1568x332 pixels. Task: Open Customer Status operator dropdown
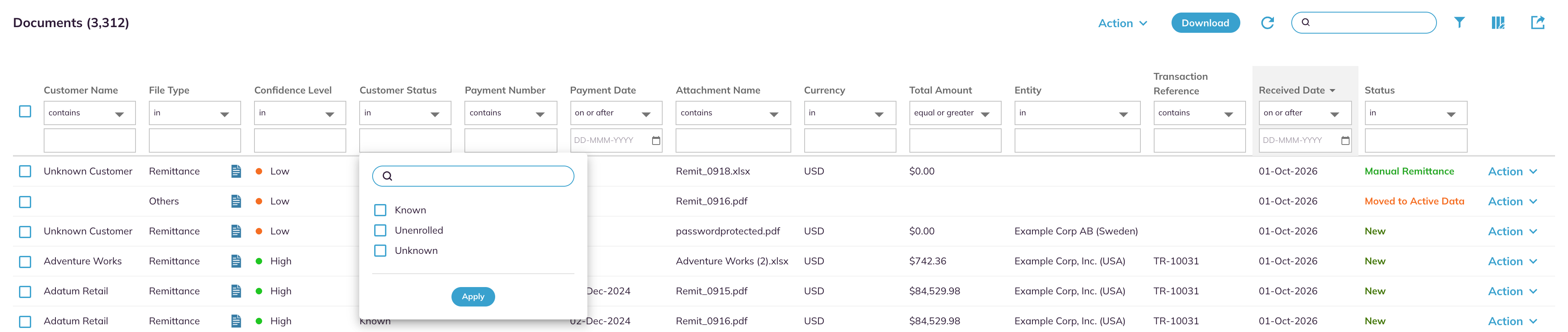[405, 113]
